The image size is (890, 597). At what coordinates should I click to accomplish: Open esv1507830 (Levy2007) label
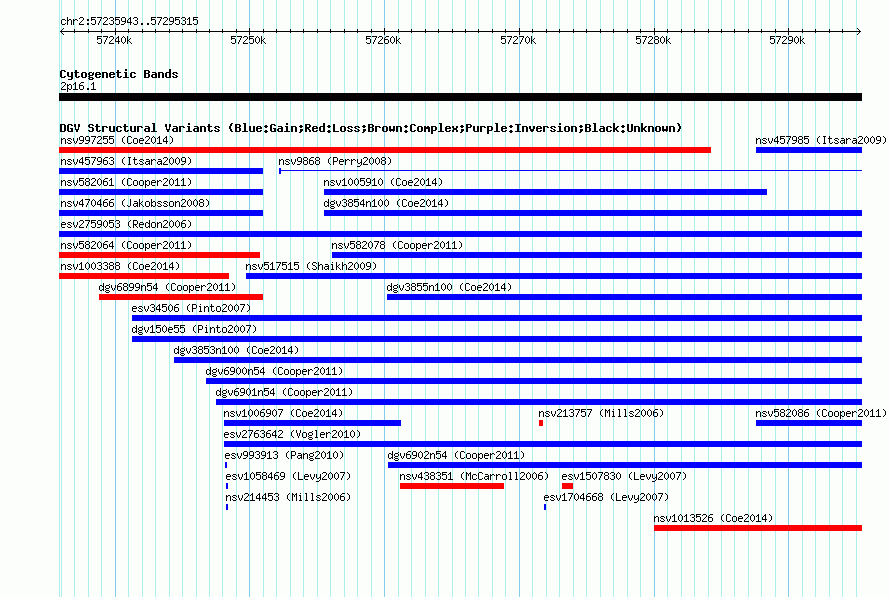[624, 476]
